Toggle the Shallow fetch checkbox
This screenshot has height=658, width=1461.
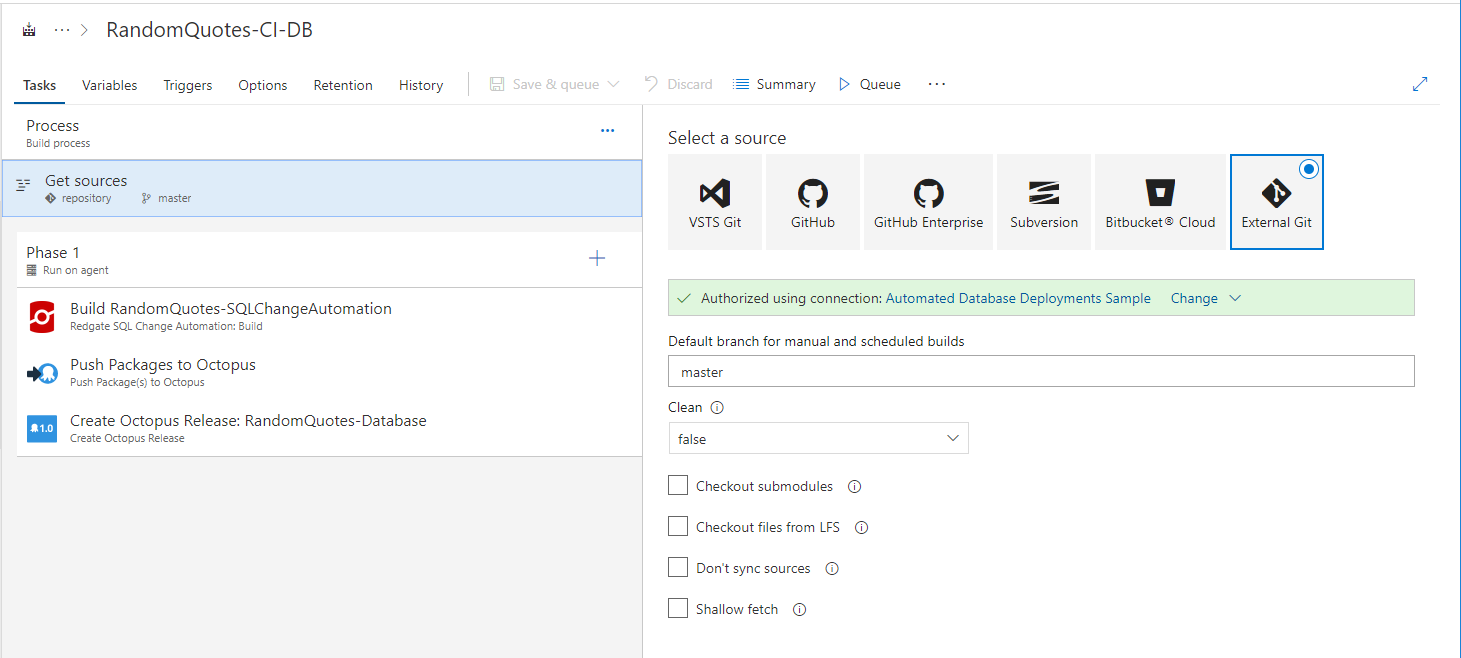[678, 609]
